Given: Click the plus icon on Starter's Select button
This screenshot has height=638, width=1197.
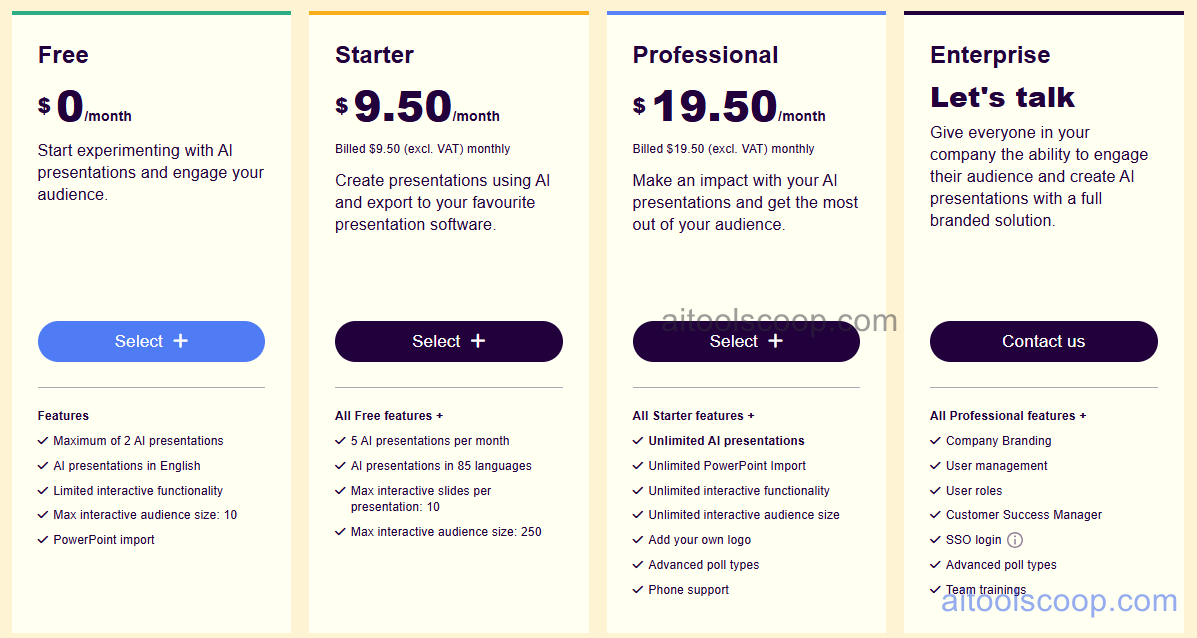Looking at the screenshot, I should (x=477, y=341).
